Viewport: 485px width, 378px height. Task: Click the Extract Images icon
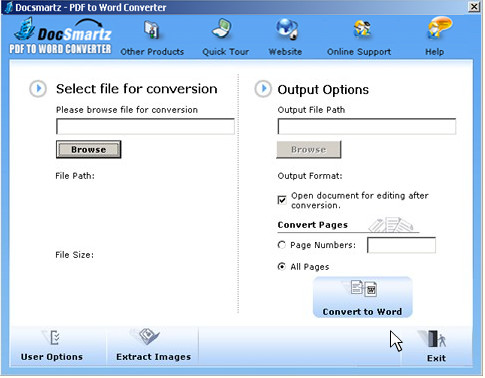coord(146,336)
